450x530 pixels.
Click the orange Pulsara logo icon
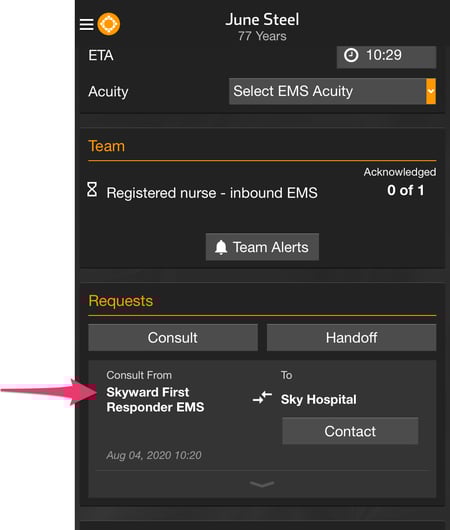coord(109,24)
